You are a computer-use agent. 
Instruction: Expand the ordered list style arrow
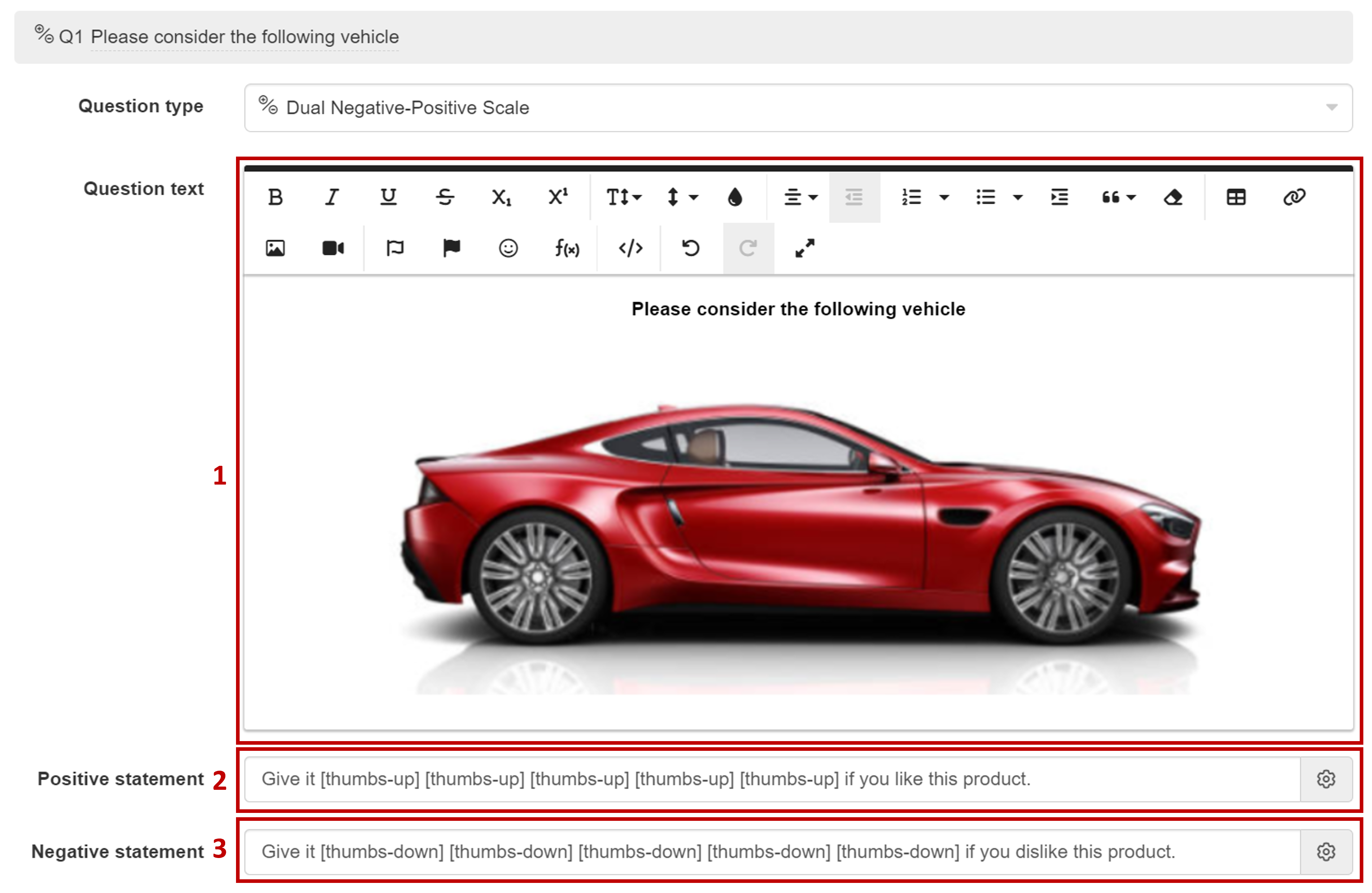(x=944, y=198)
